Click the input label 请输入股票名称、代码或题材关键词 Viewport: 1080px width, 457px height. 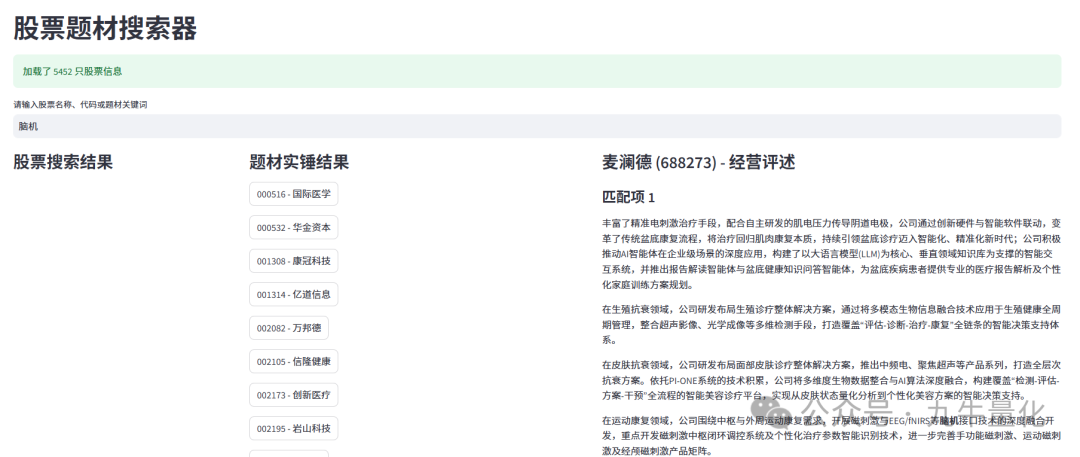click(80, 105)
